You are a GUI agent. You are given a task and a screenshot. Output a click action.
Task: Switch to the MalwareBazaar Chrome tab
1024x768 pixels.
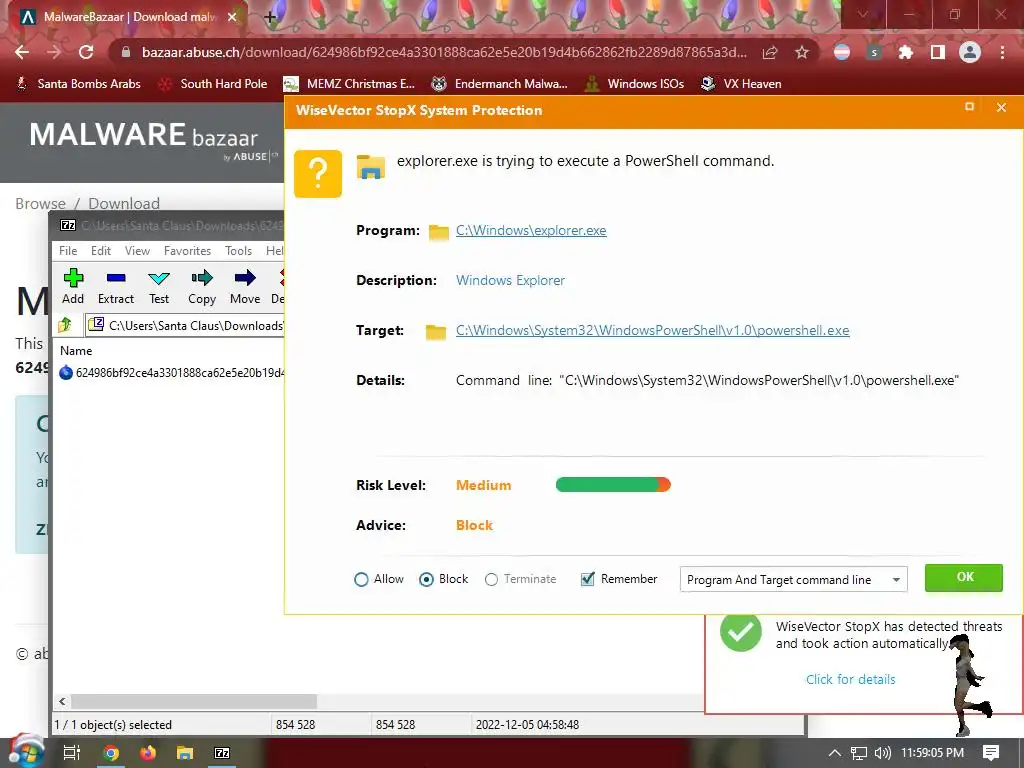(127, 17)
